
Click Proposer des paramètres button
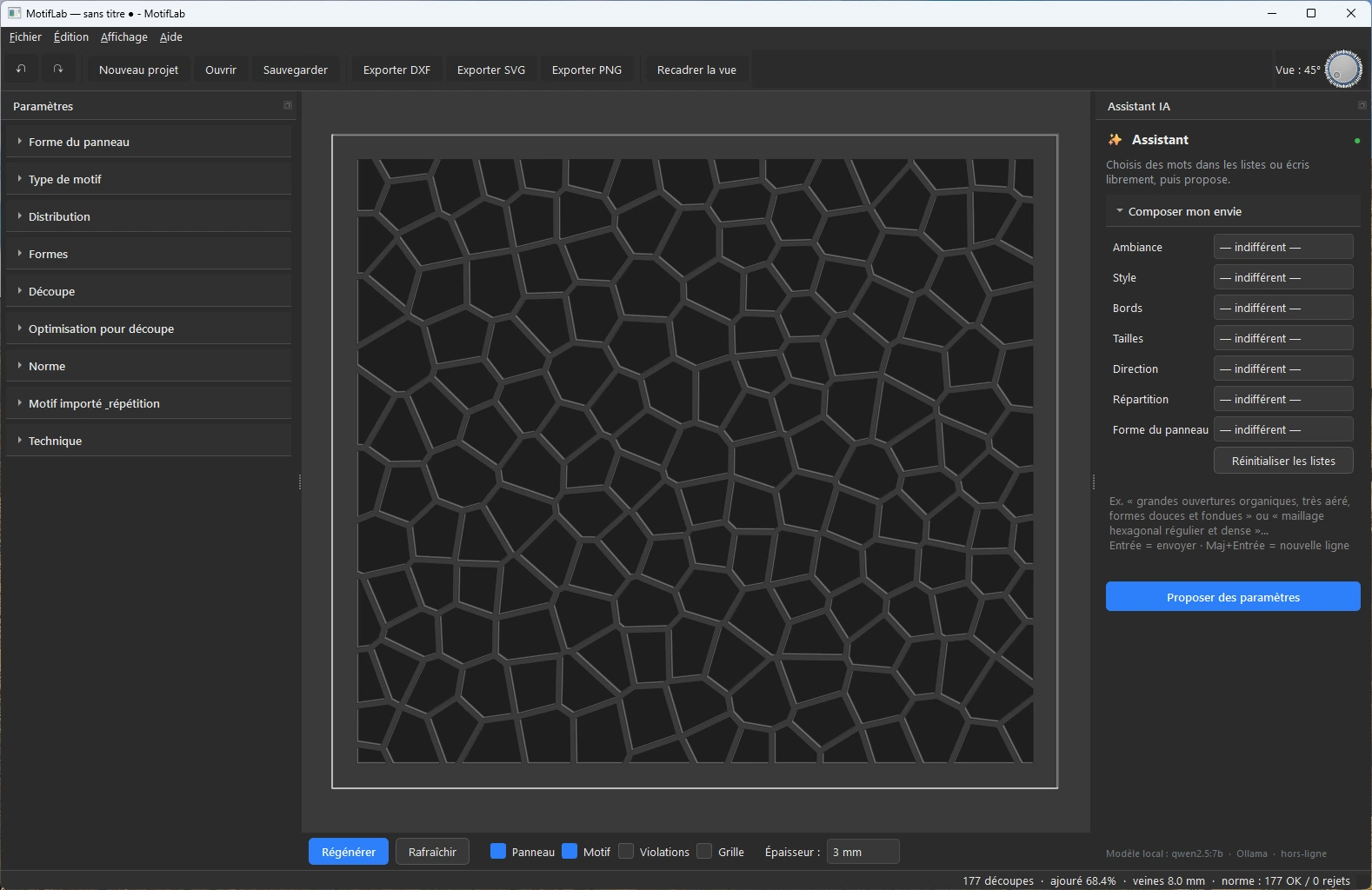click(x=1233, y=596)
